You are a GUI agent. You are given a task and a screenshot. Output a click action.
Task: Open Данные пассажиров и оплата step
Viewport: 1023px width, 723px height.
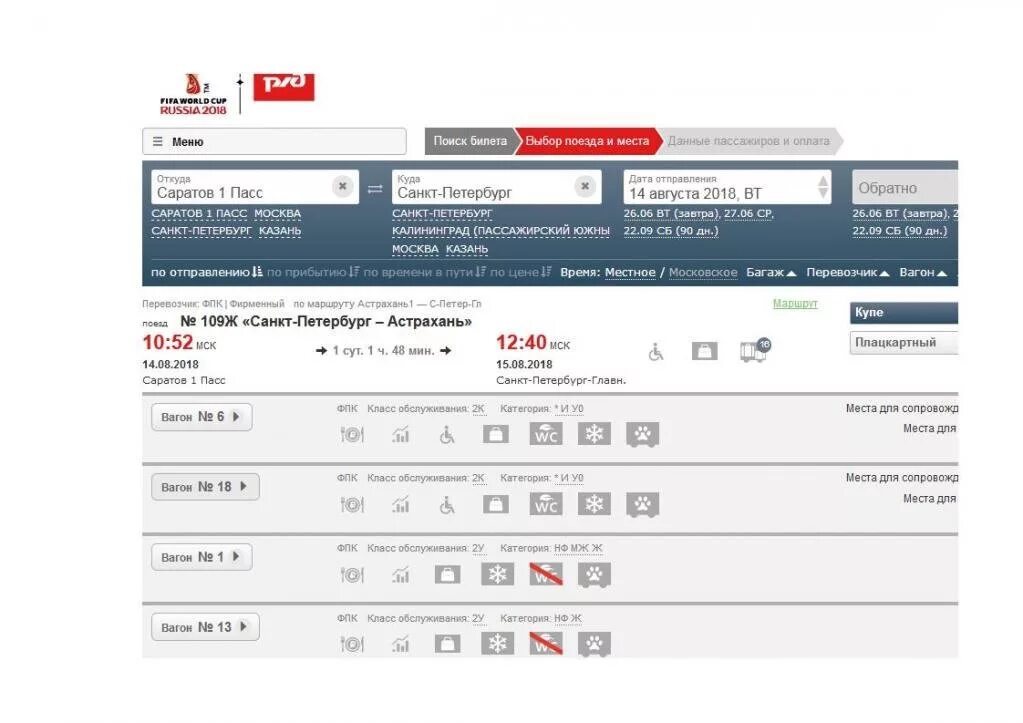[x=748, y=141]
